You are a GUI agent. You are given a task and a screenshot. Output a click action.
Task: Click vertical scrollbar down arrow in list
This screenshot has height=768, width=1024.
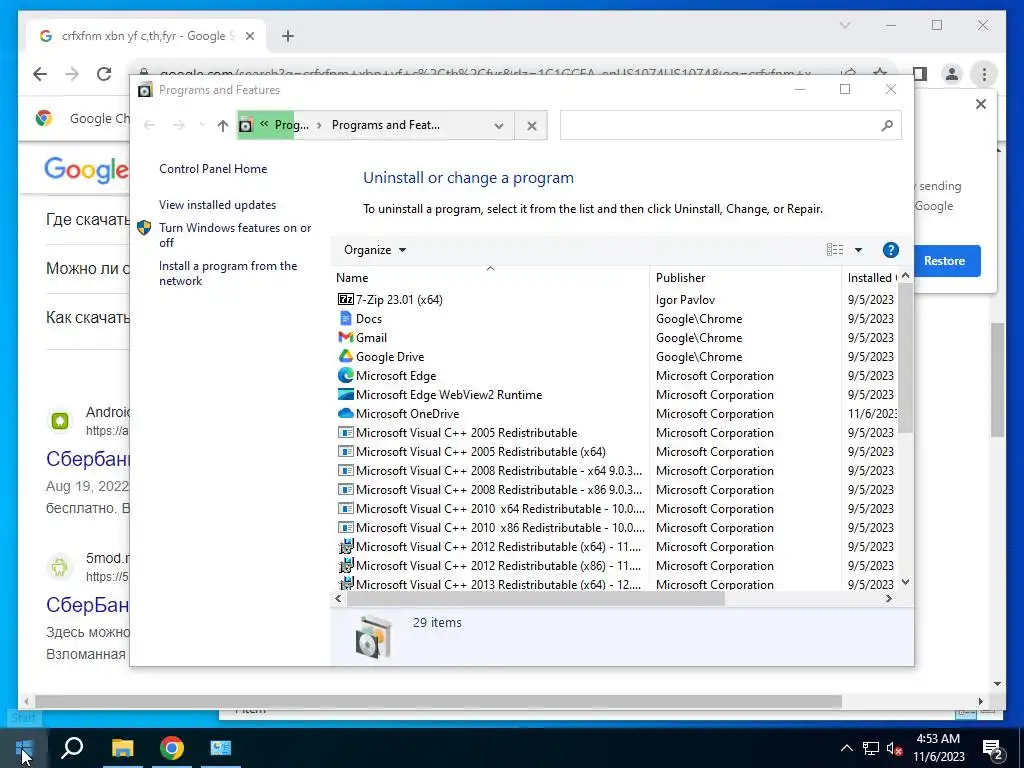905,582
